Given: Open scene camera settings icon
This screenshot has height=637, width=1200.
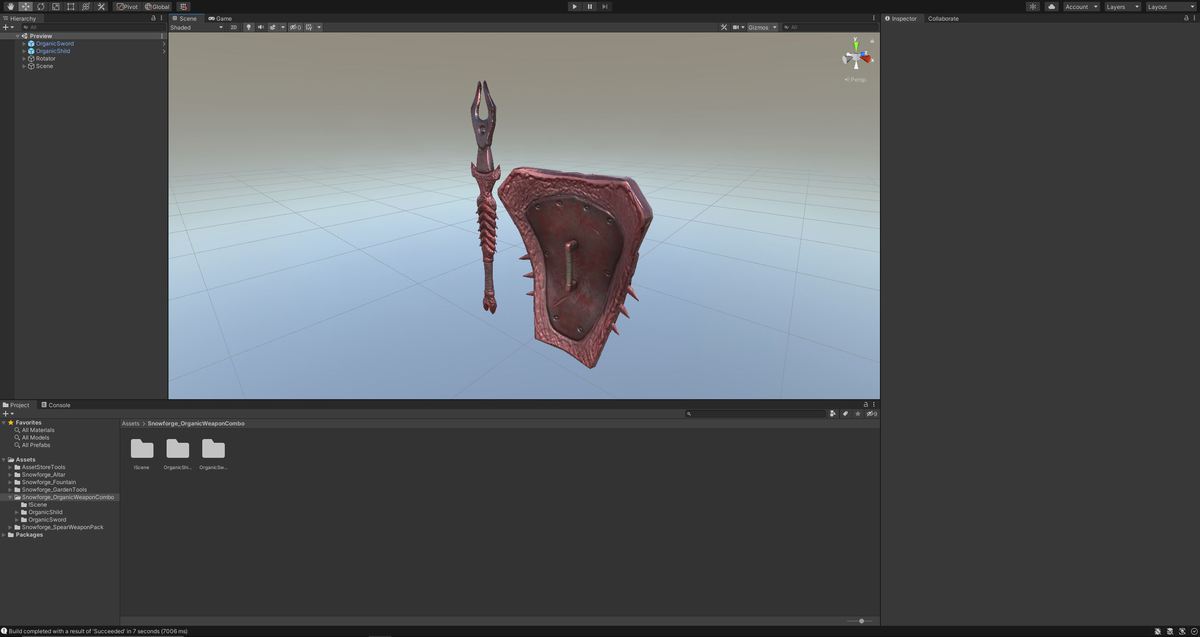Looking at the screenshot, I should (x=737, y=27).
